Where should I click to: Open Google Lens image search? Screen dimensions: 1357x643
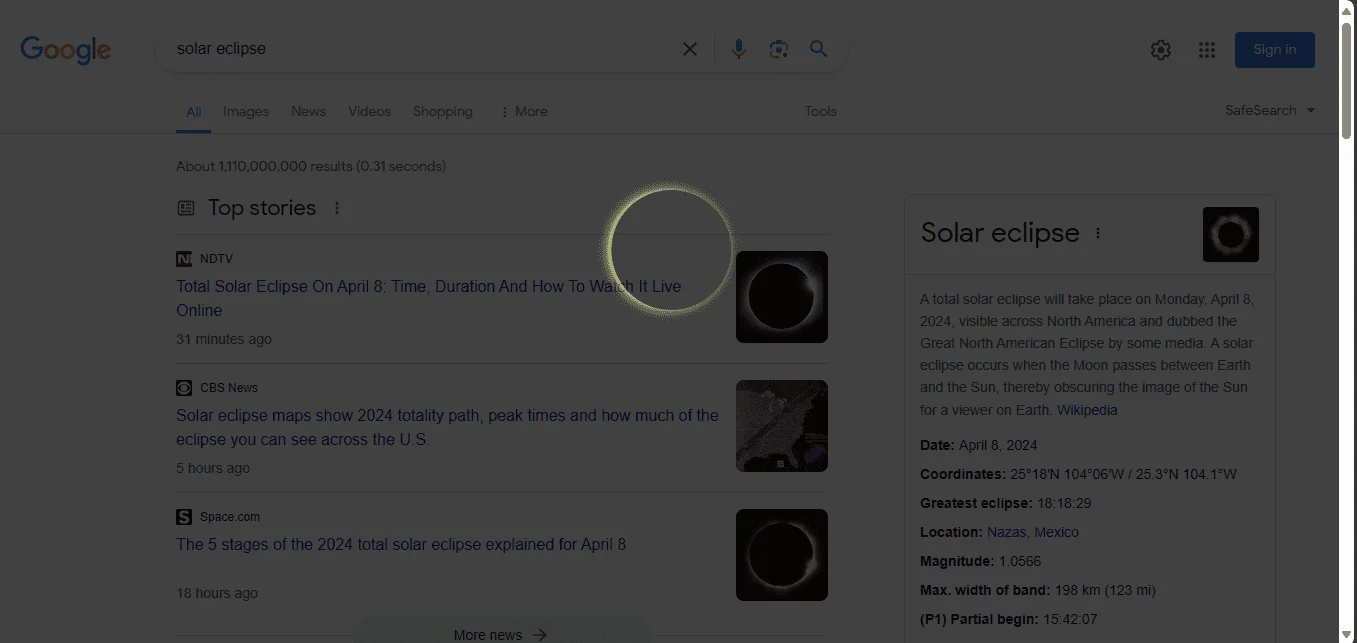point(779,49)
